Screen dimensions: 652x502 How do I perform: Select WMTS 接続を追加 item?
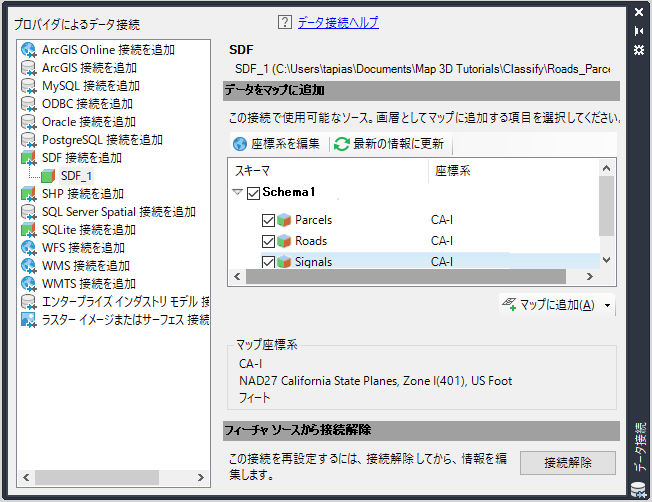(x=89, y=283)
